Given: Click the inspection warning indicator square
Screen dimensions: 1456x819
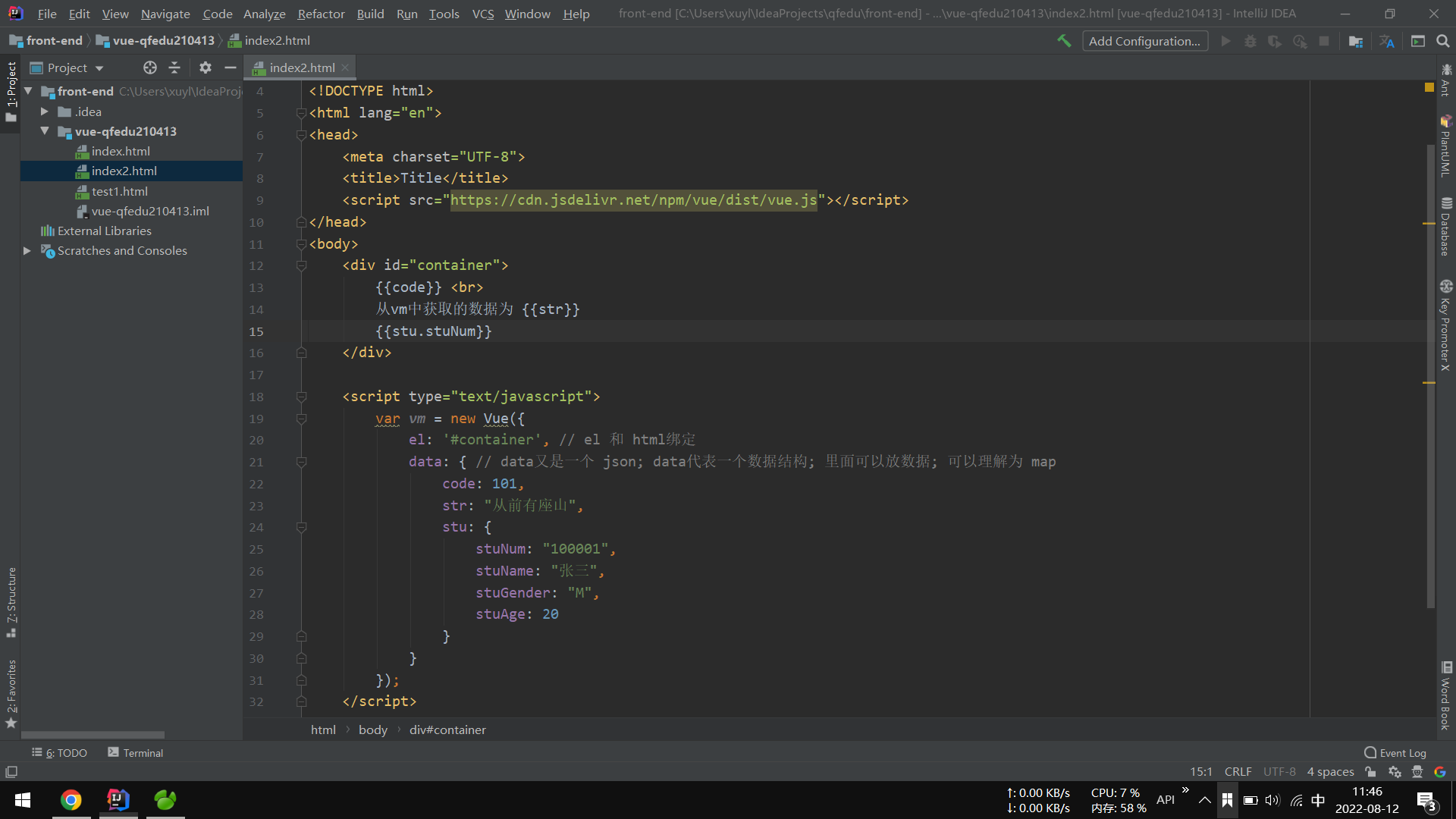Looking at the screenshot, I should [1429, 88].
